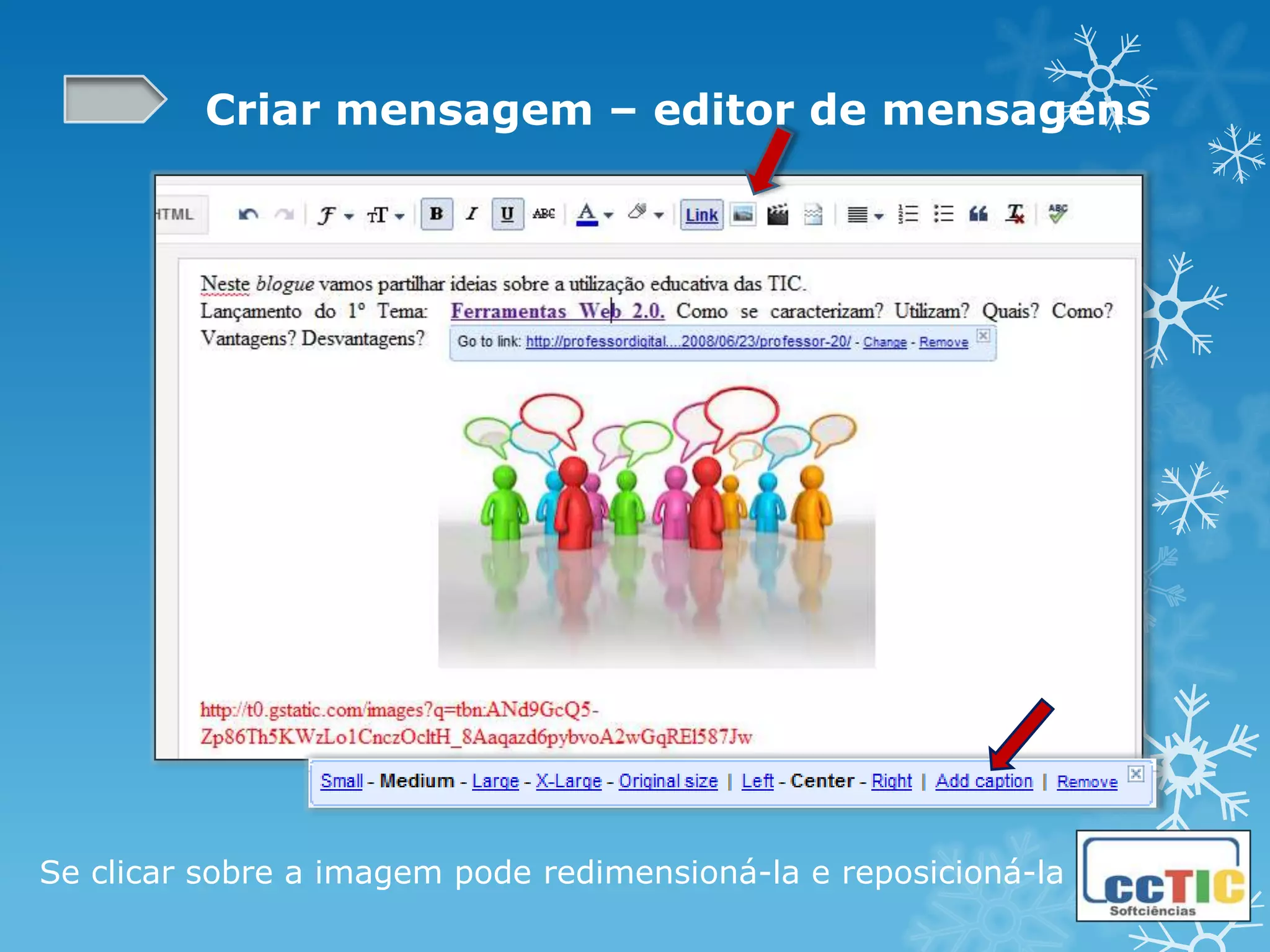
Task: Click Change in the link popup
Action: (885, 342)
